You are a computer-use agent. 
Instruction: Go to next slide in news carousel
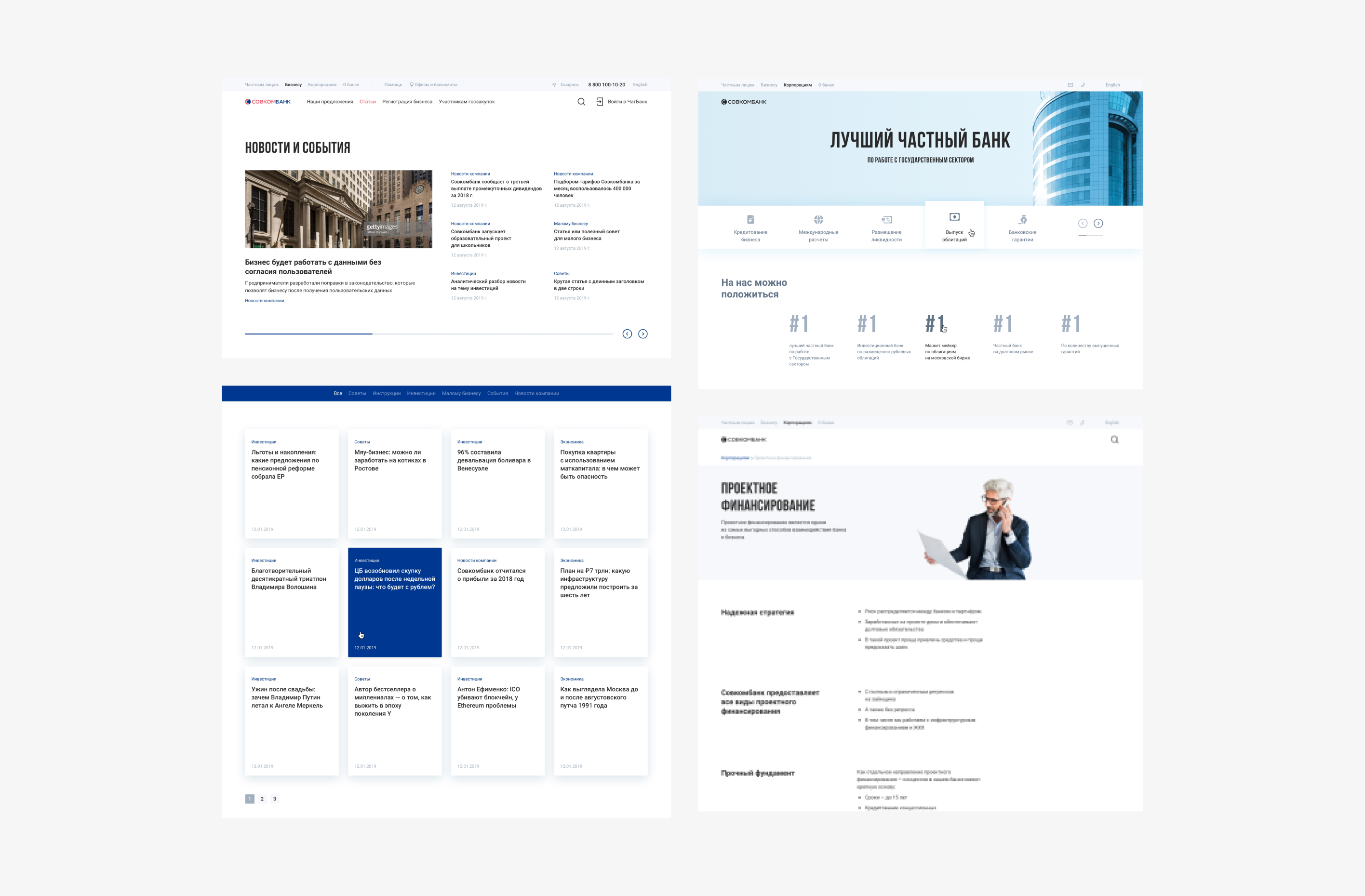point(643,334)
